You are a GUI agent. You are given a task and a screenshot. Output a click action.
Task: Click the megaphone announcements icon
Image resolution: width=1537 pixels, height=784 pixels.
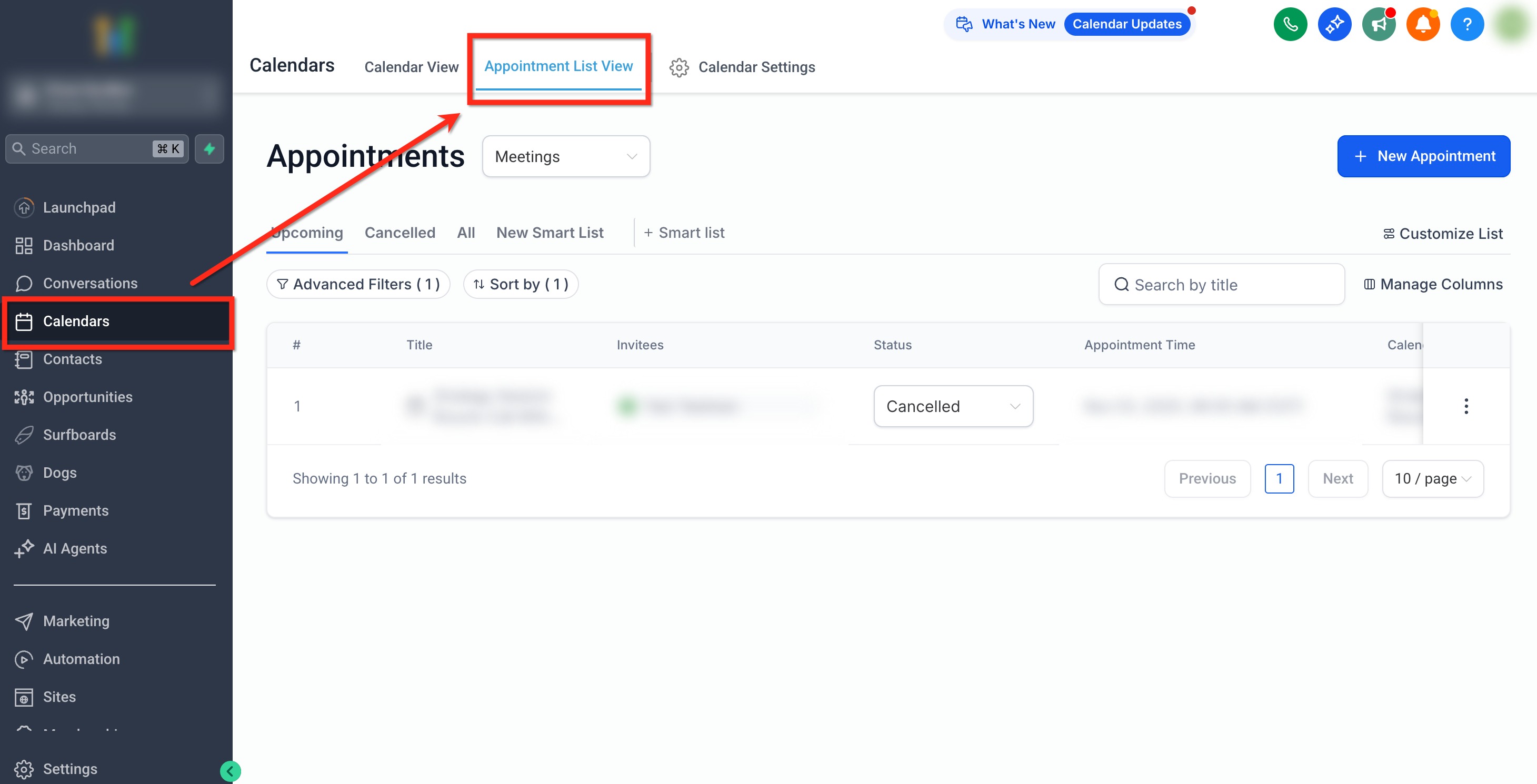pos(1378,24)
